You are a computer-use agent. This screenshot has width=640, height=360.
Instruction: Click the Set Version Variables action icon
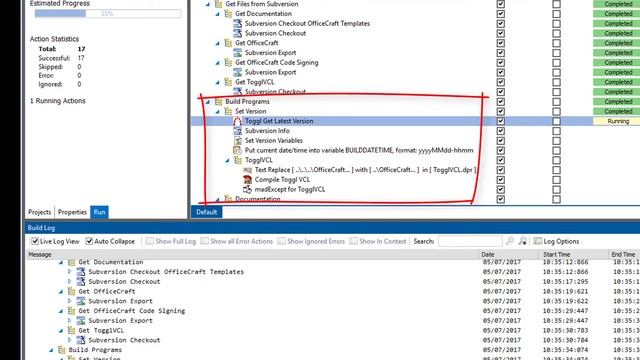237,140
